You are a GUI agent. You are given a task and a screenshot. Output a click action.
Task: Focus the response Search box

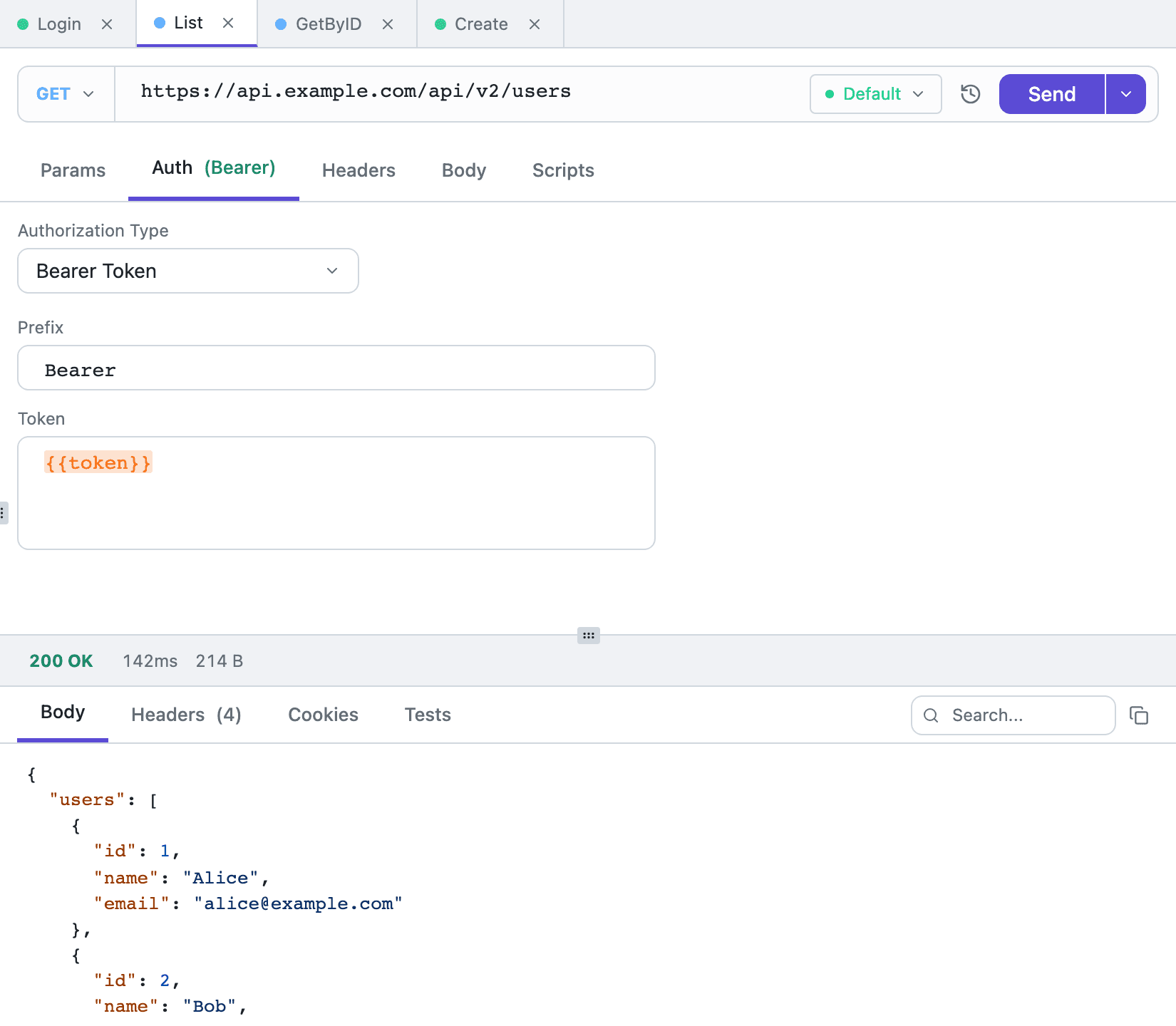click(x=1013, y=715)
